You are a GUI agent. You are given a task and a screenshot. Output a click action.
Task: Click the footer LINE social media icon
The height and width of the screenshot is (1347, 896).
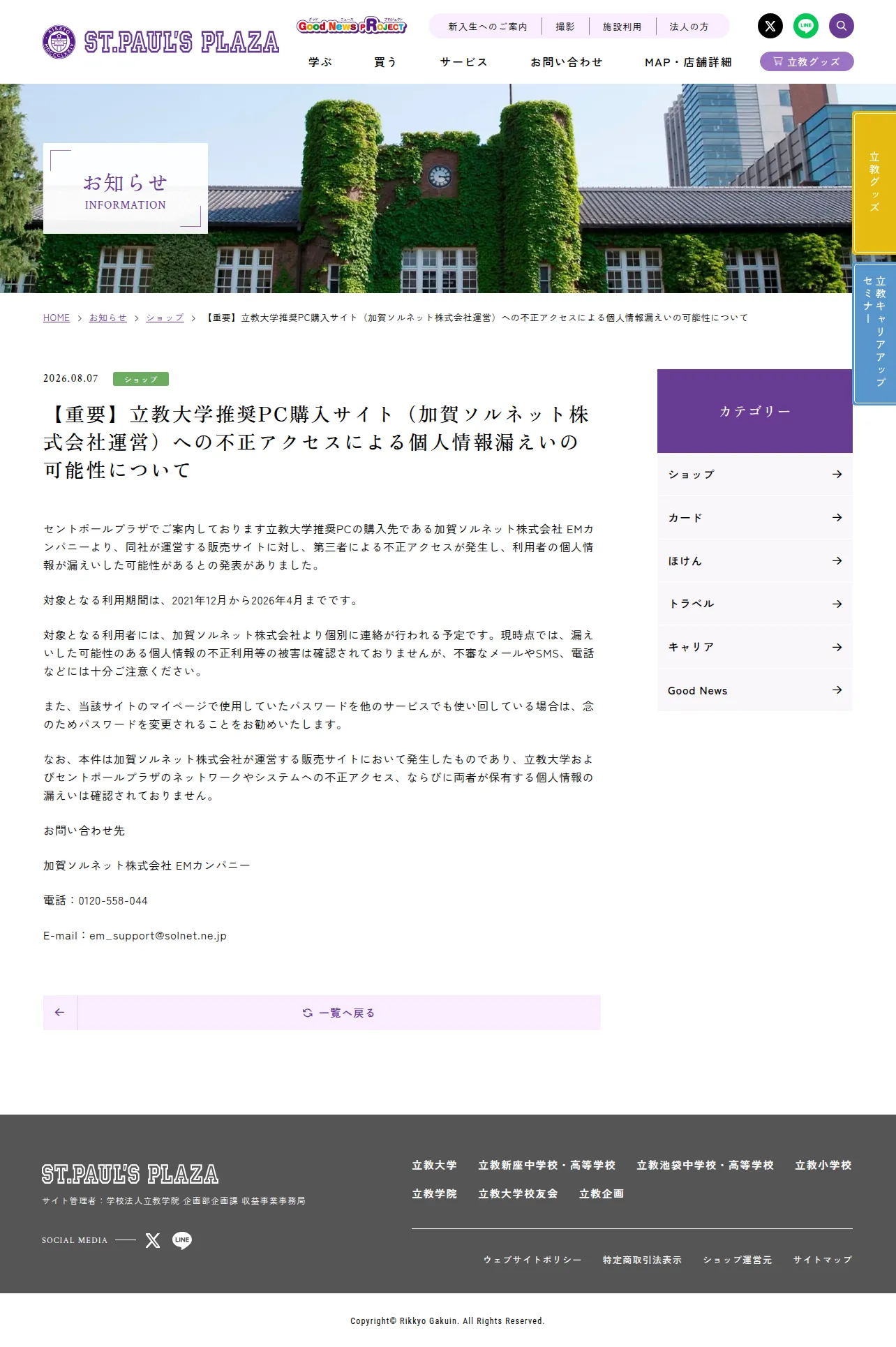(182, 1240)
